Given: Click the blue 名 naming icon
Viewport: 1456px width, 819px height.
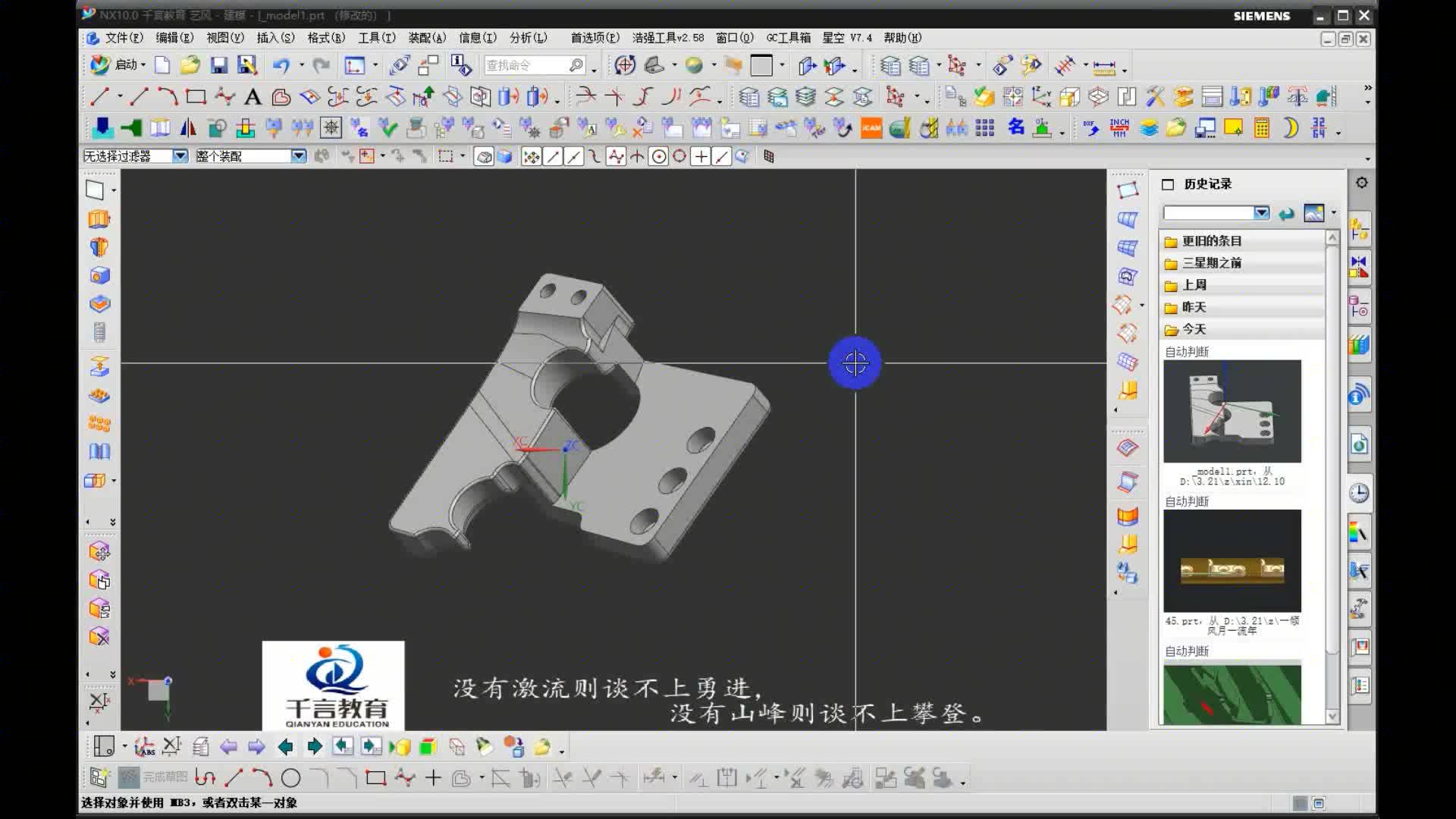Looking at the screenshot, I should [x=1016, y=127].
